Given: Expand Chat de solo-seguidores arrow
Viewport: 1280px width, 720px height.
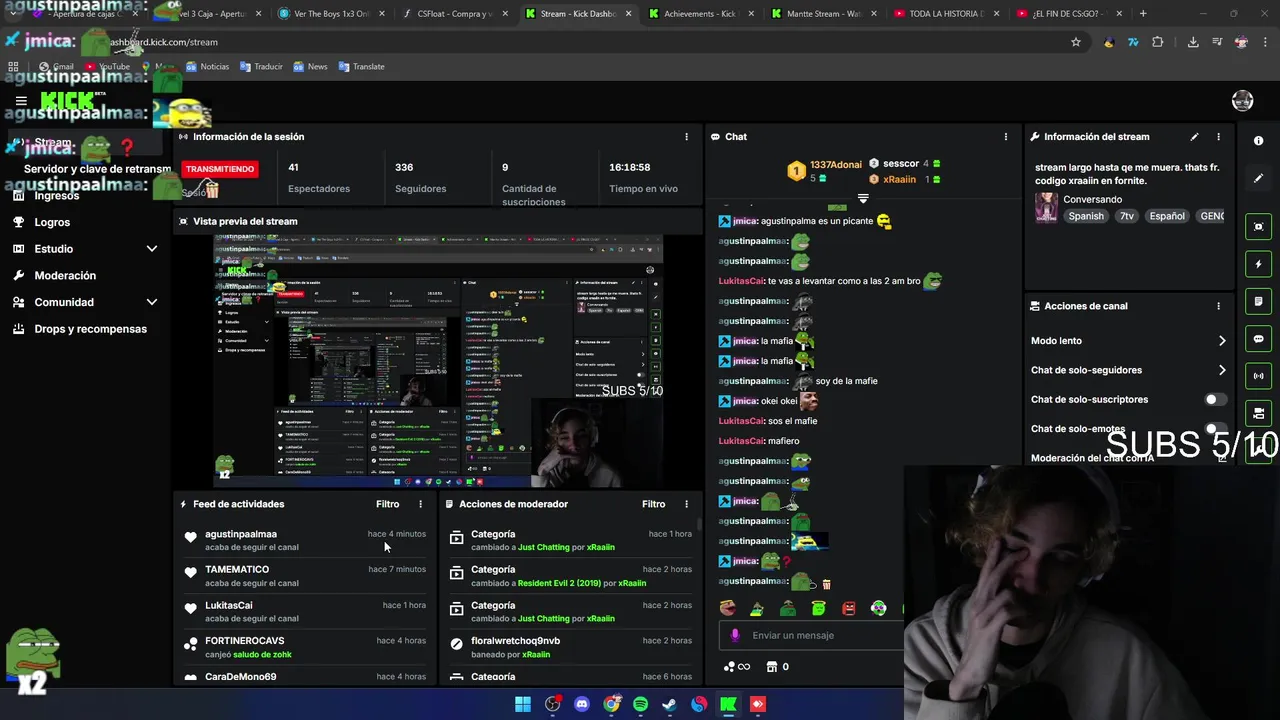Looking at the screenshot, I should point(1221,370).
